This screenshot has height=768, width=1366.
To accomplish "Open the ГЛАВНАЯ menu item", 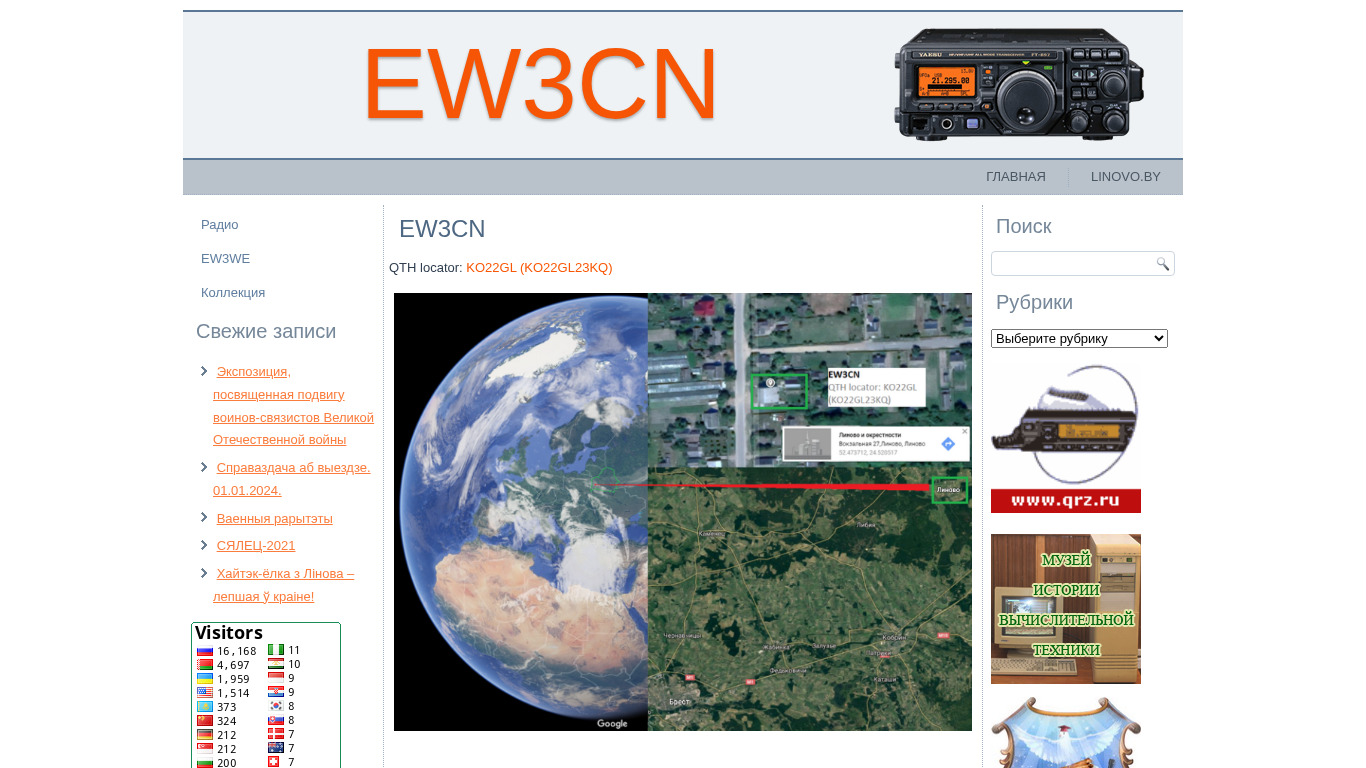I will 1016,177.
